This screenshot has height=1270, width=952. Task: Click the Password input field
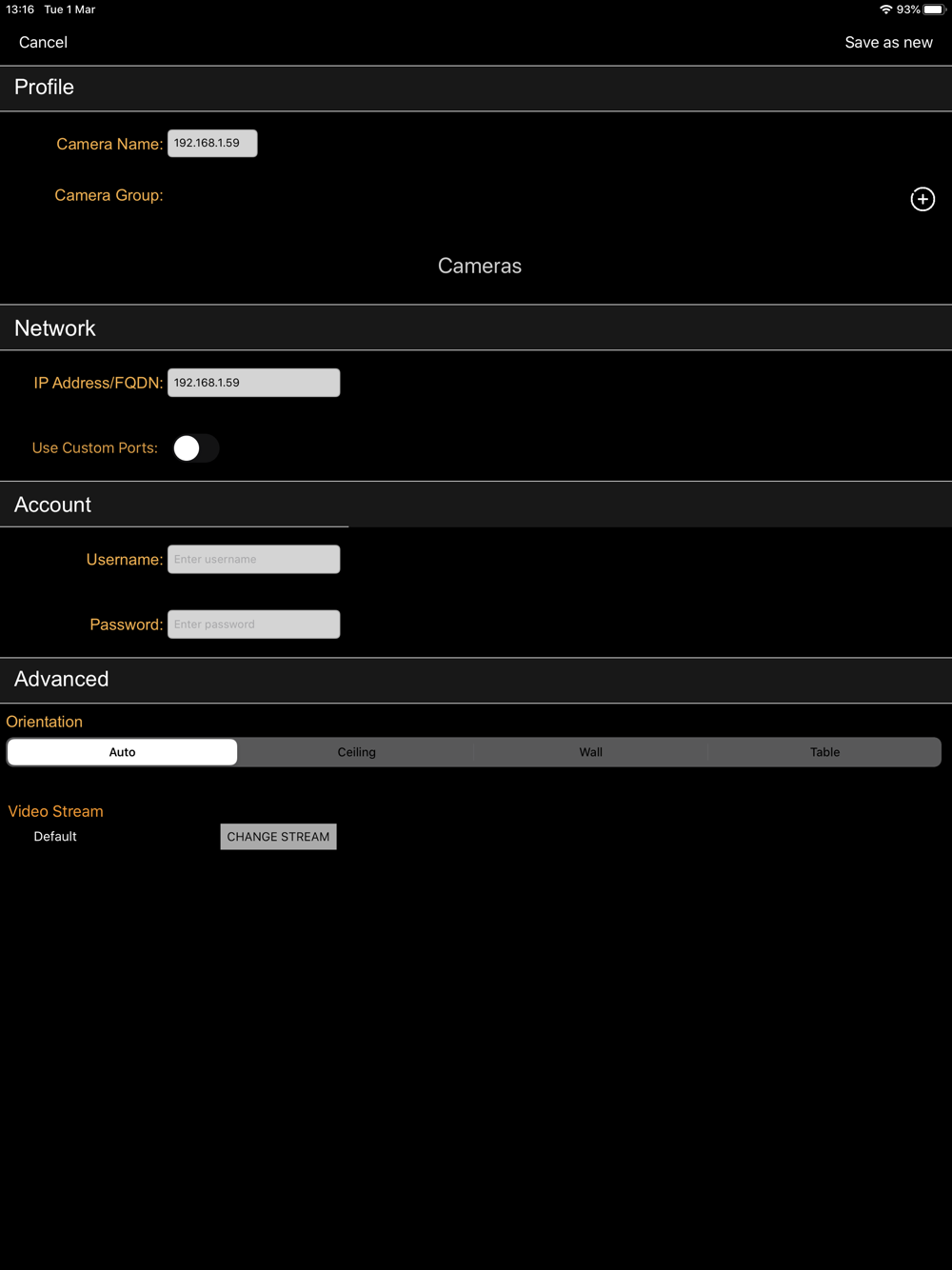pos(253,625)
